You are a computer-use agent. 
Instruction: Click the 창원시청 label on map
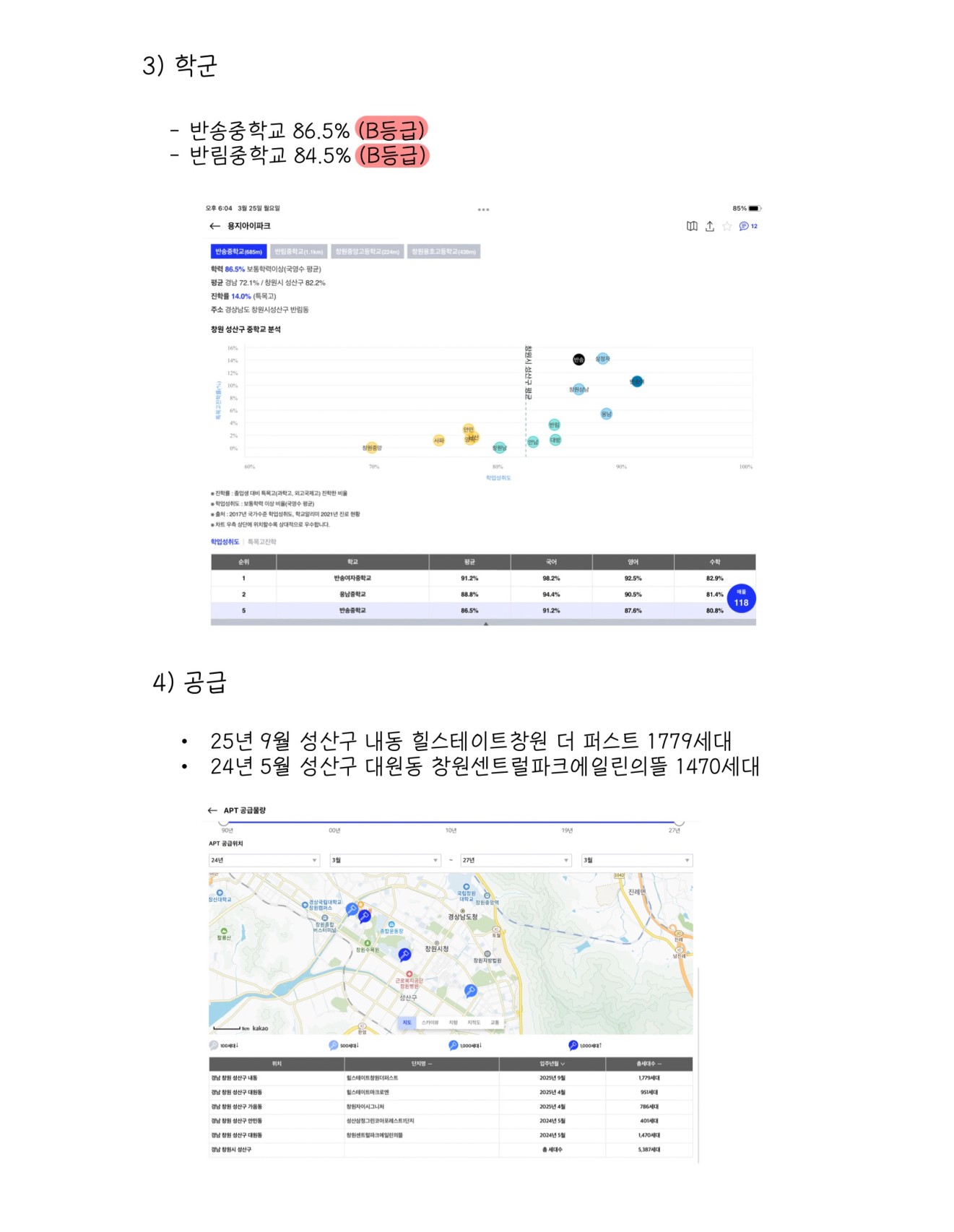(x=437, y=949)
